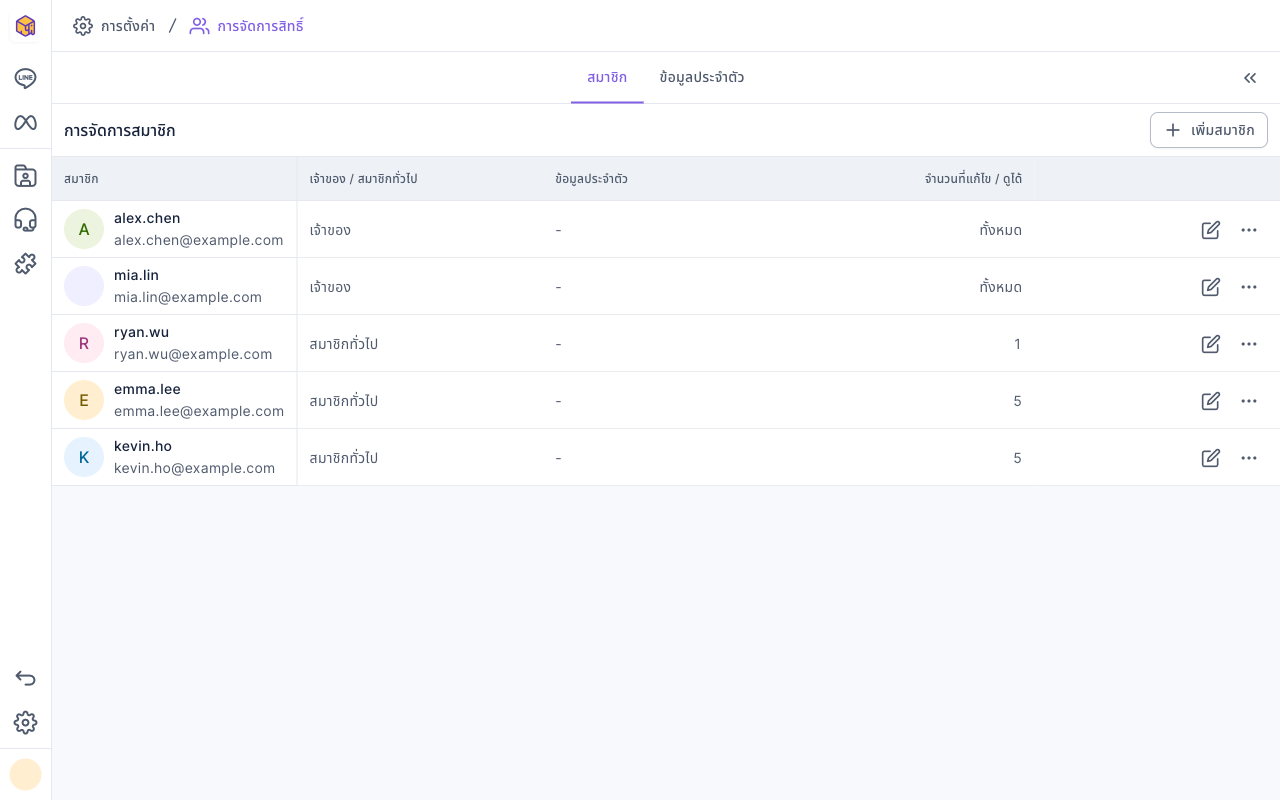Switch to the ข้อมูลประจำตัว tab
Viewport: 1280px width, 800px height.
pyautogui.click(x=701, y=78)
